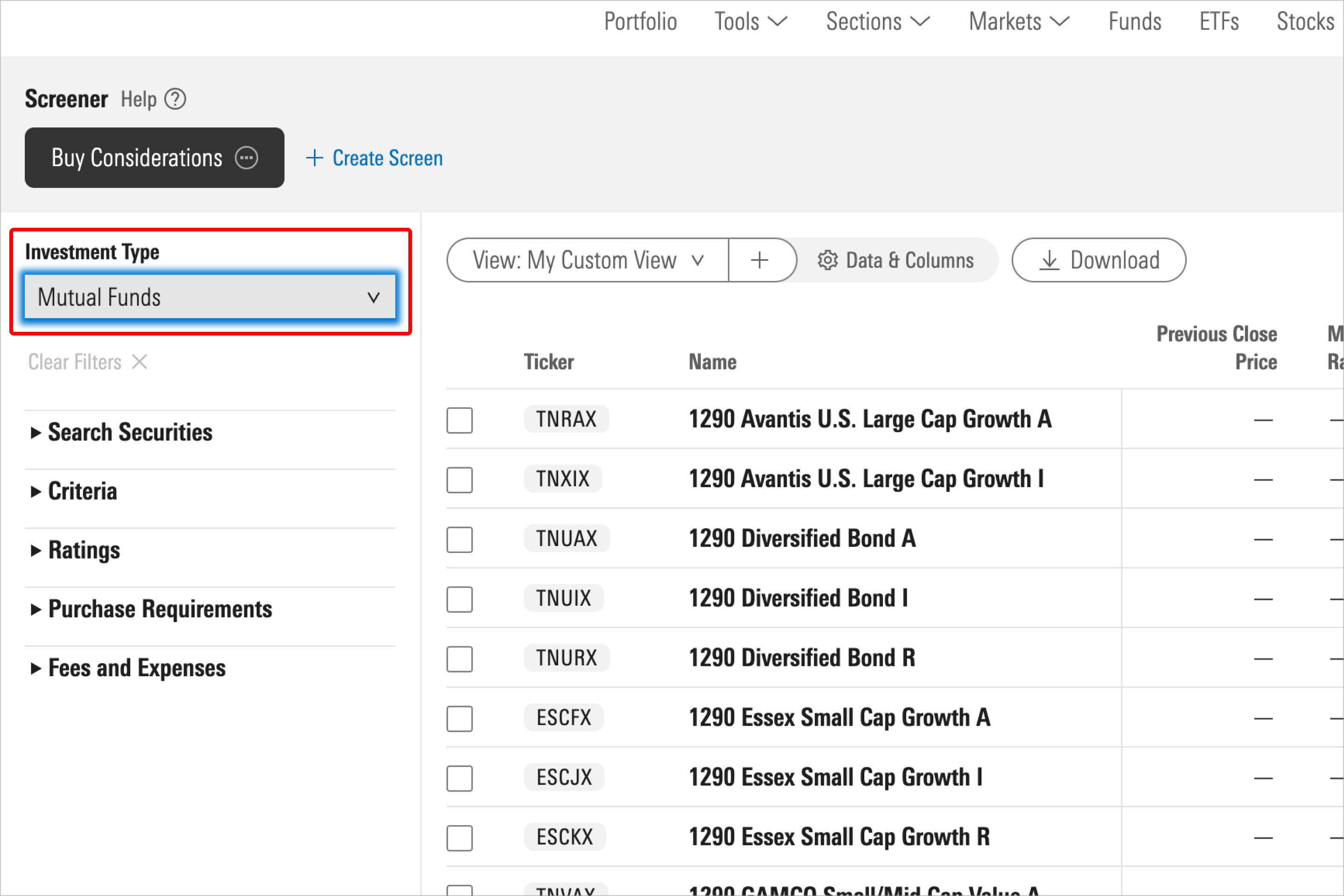Screen dimensions: 1344x896
Task: Enable the ESCJX row checkbox
Action: click(459, 778)
